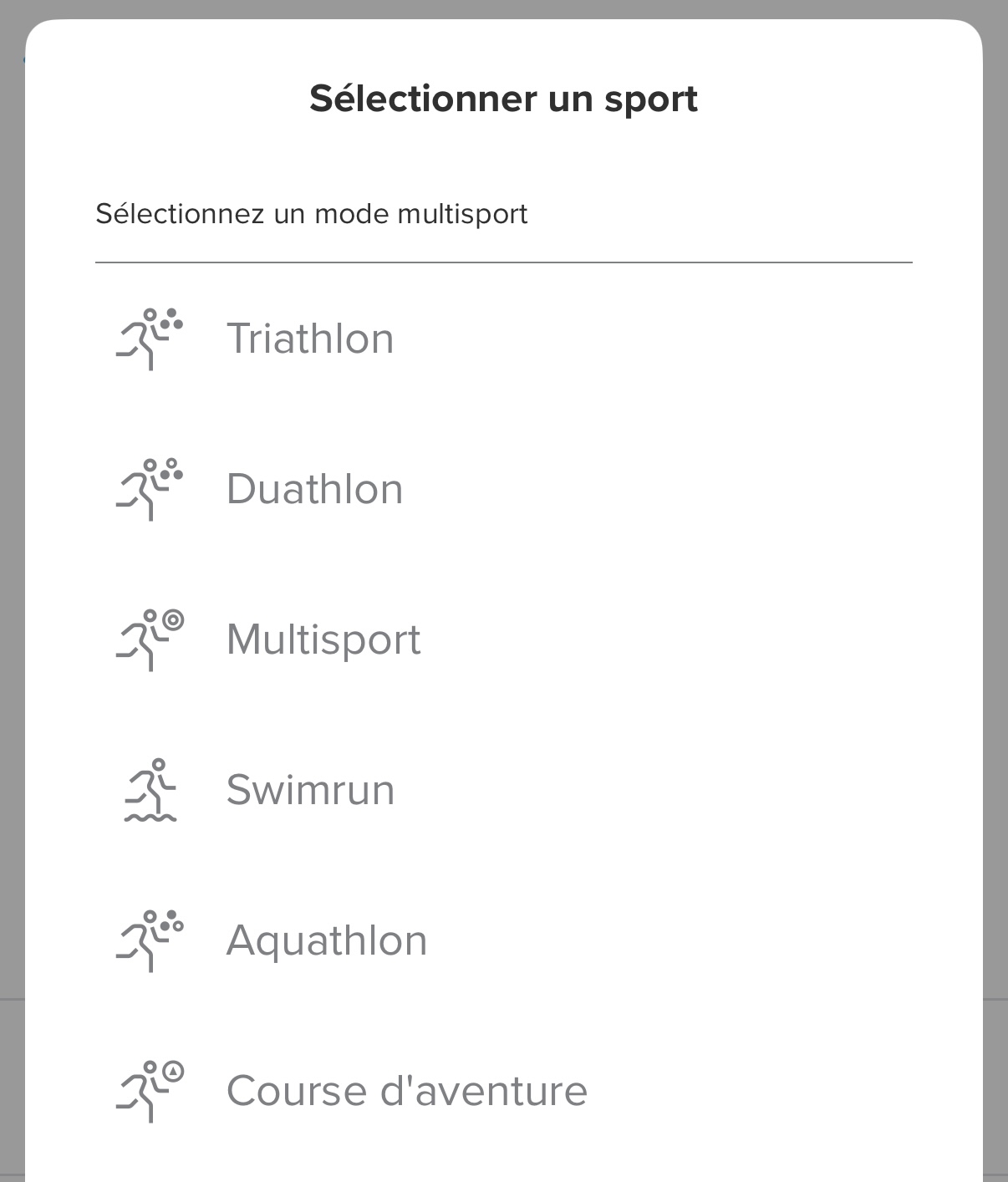Choose the Aquathlon label
1008x1182 pixels.
327,942
